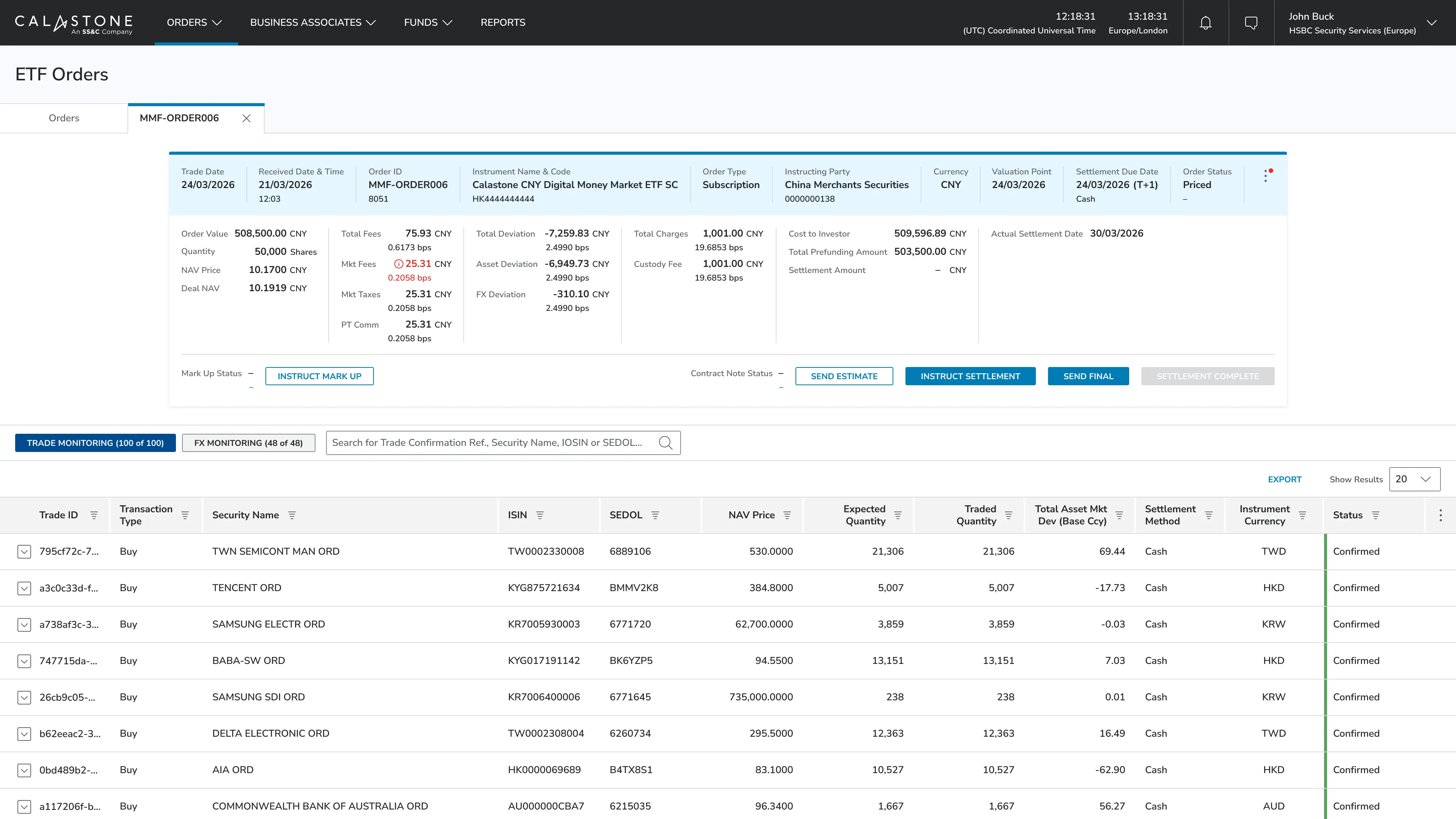1456x819 pixels.
Task: Filter the Status column
Action: [x=1376, y=515]
